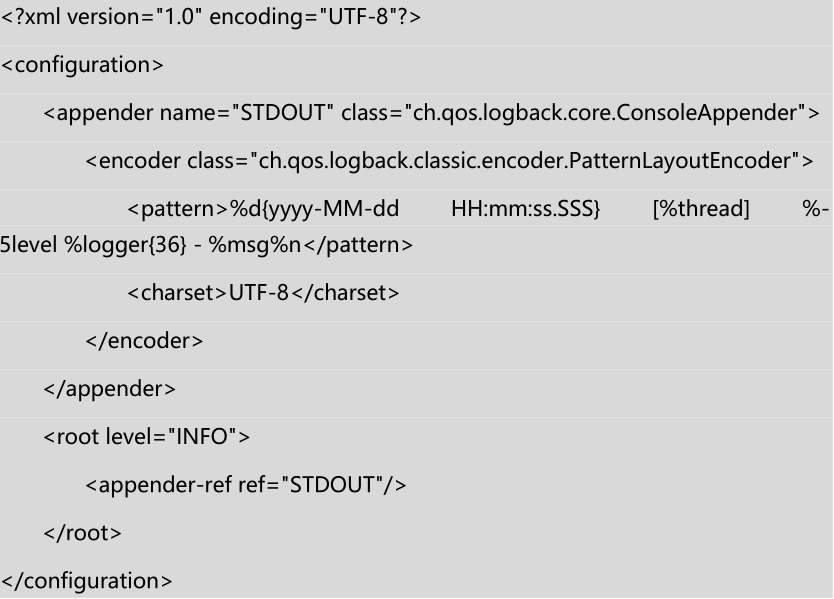Click the opening configuration tag
The width and height of the screenshot is (834, 599).
pos(83,66)
